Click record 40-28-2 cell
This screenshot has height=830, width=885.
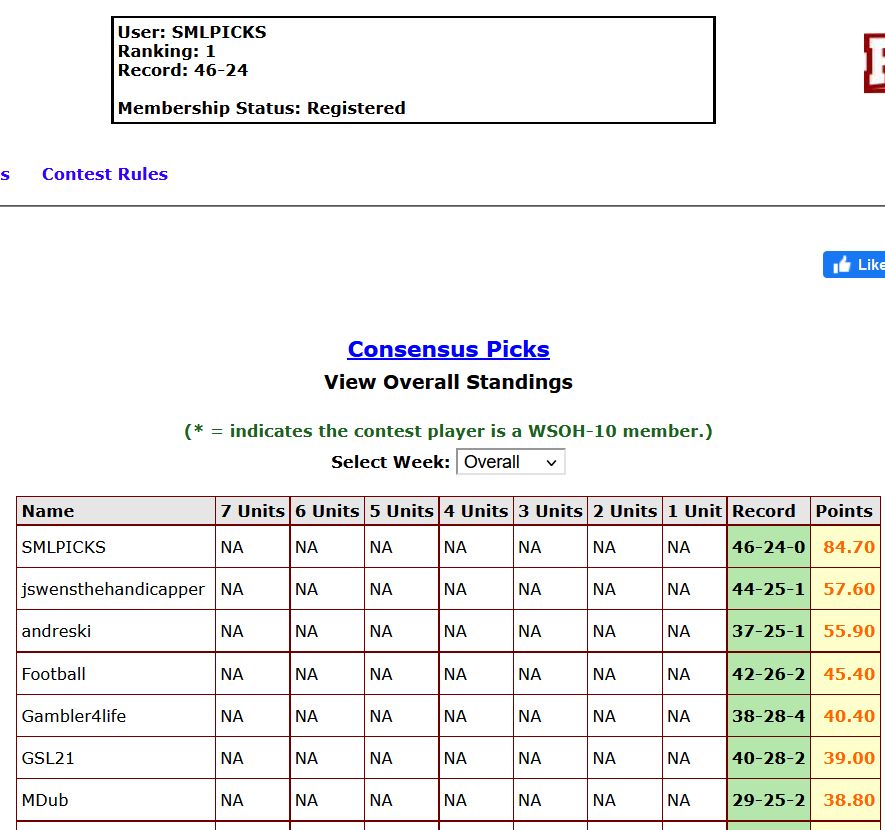click(769, 758)
